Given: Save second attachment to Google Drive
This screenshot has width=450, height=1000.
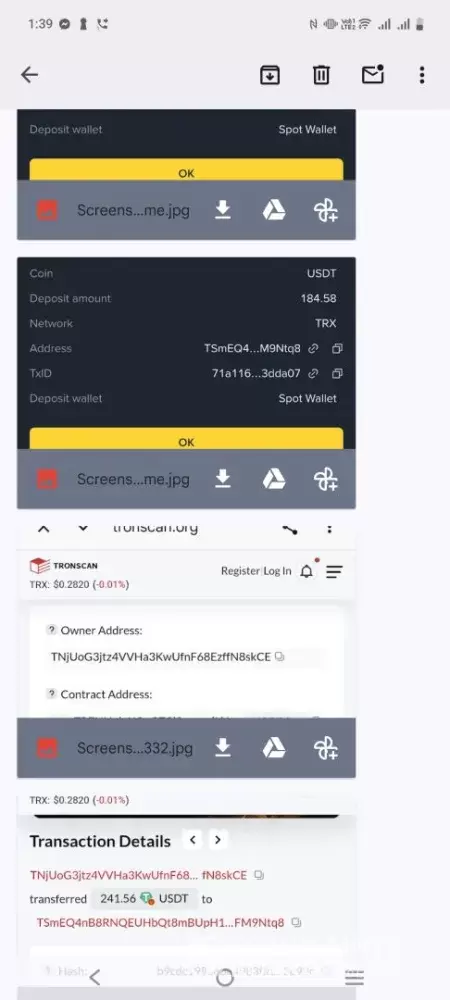Looking at the screenshot, I should point(274,479).
